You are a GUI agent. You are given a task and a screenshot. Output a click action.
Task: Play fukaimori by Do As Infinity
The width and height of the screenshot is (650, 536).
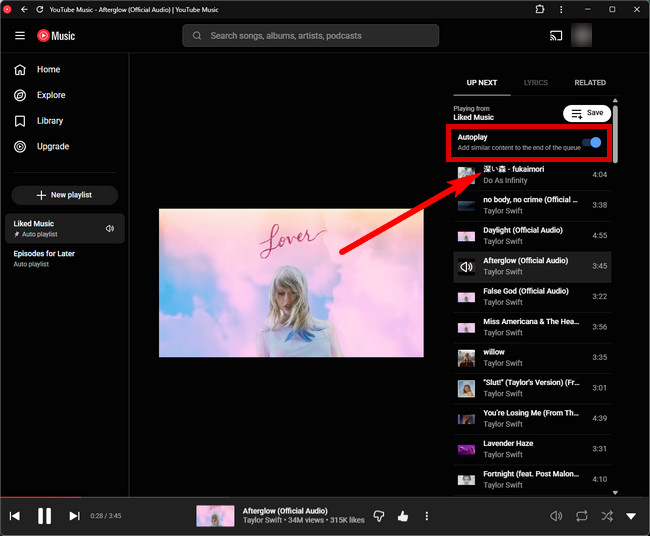pyautogui.click(x=532, y=175)
